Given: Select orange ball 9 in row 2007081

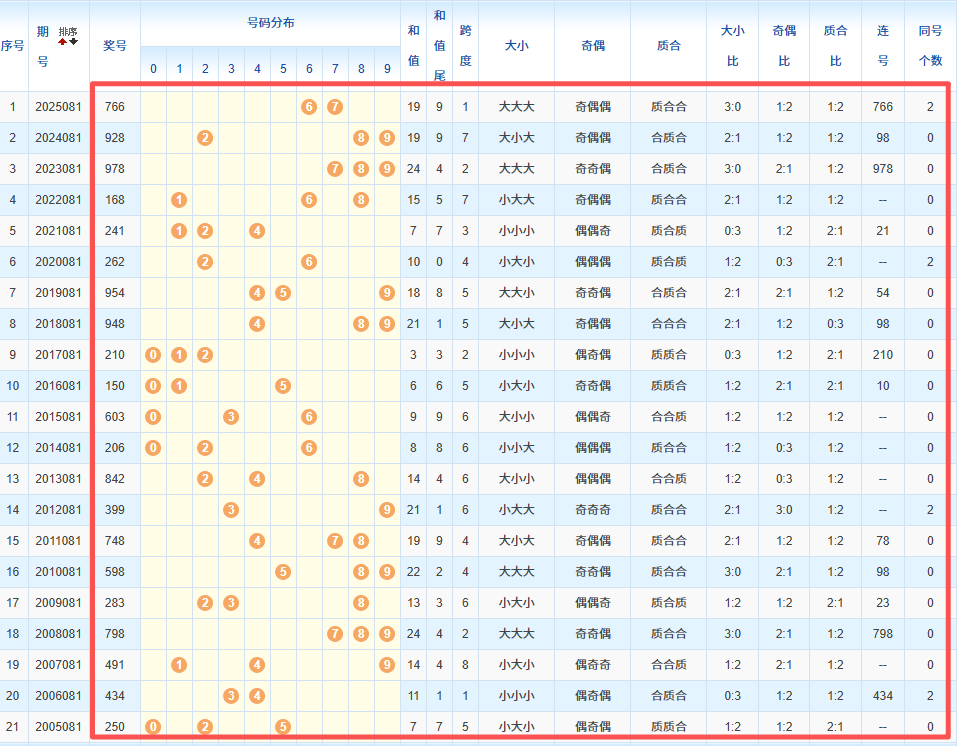Looking at the screenshot, I should click(x=387, y=665).
